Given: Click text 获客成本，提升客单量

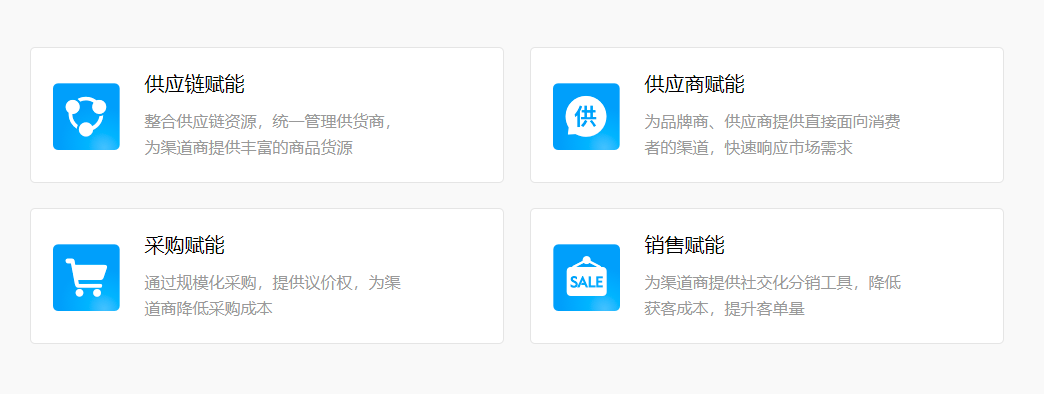Looking at the screenshot, I should (x=724, y=309).
